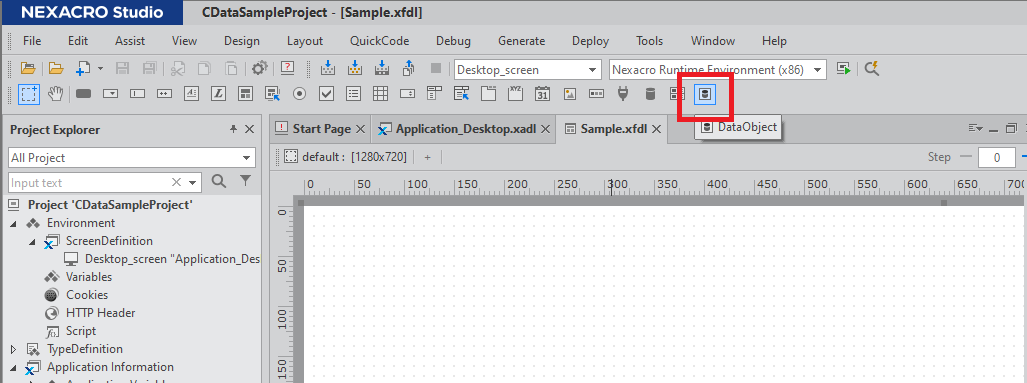Open Nexacro Runtime Environment dropdown
This screenshot has width=1027, height=383.
pos(718,69)
